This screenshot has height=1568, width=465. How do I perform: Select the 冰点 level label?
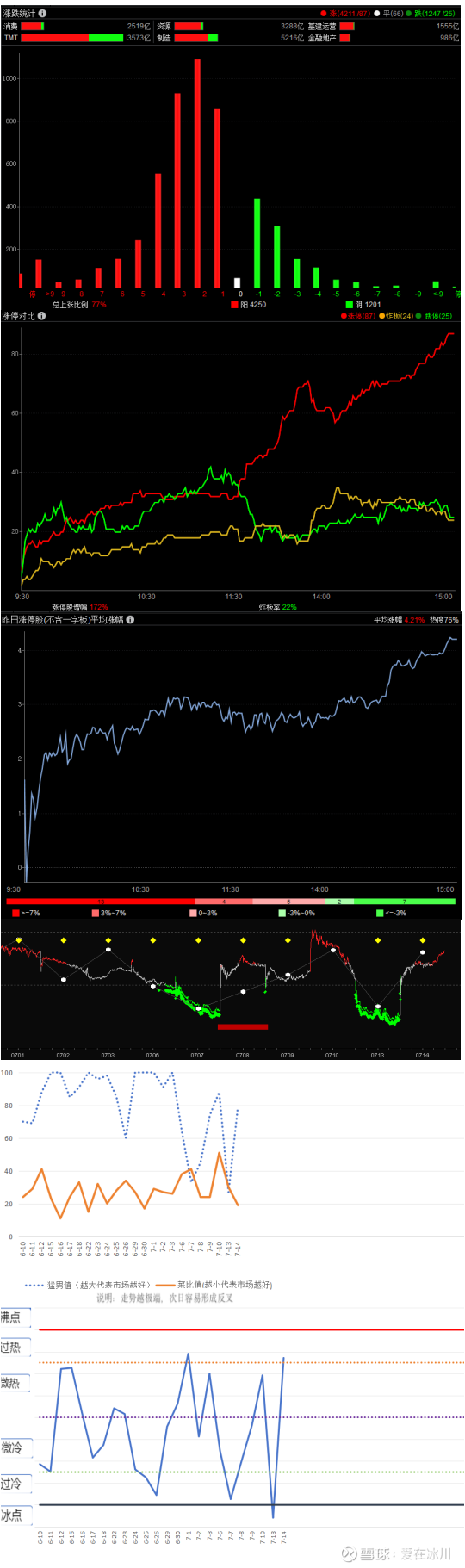click(x=15, y=1515)
